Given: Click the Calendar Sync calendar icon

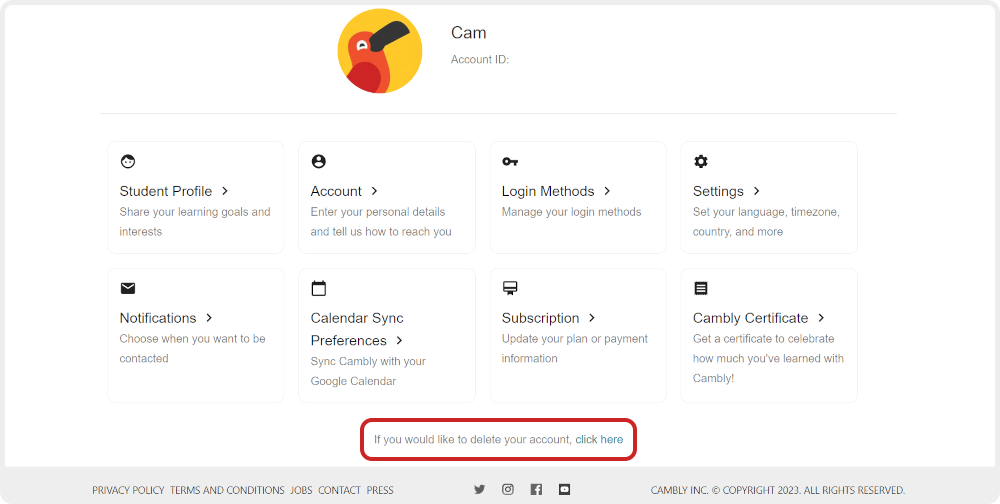Looking at the screenshot, I should (319, 288).
